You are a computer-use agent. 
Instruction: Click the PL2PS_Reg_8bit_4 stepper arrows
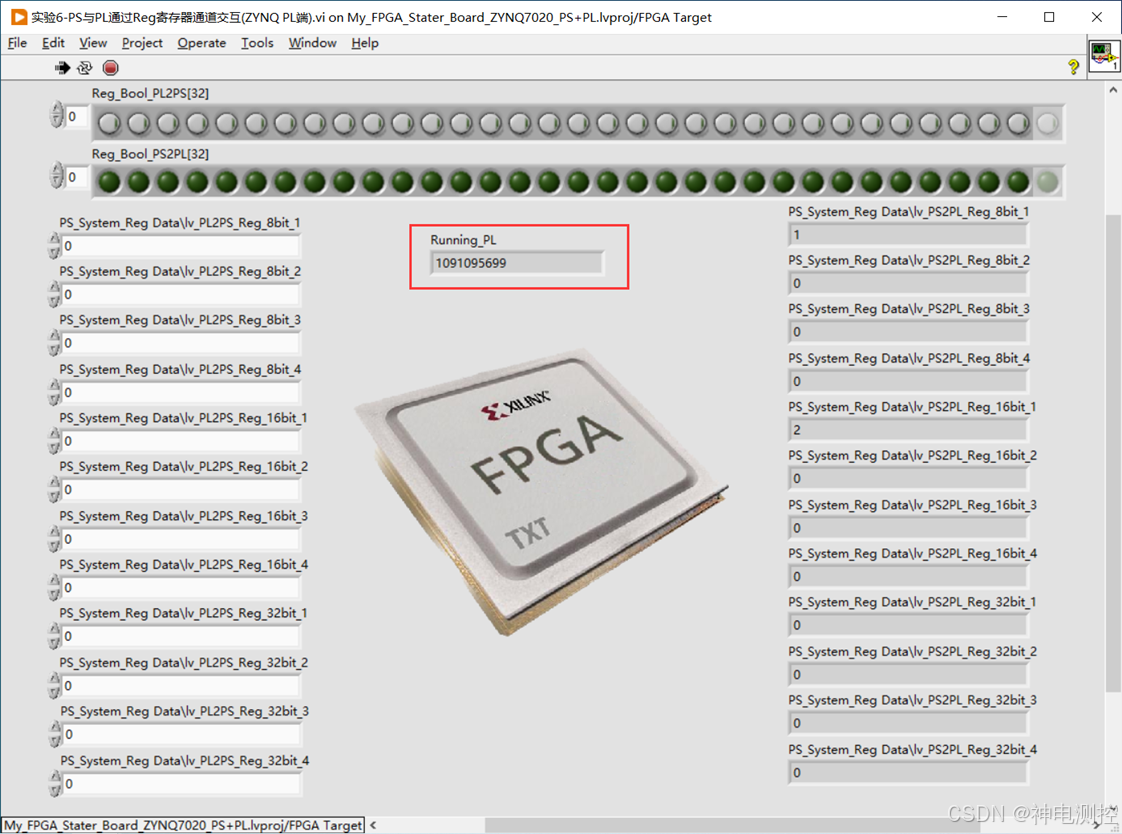pos(54,392)
